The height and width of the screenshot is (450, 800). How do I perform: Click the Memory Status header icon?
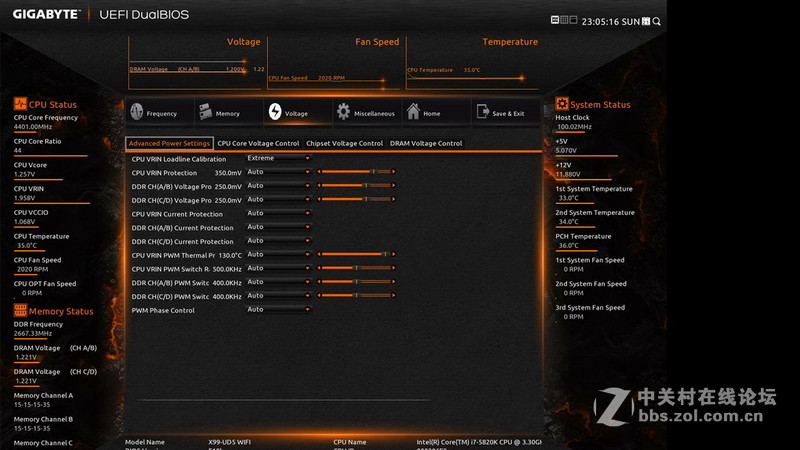[x=20, y=310]
